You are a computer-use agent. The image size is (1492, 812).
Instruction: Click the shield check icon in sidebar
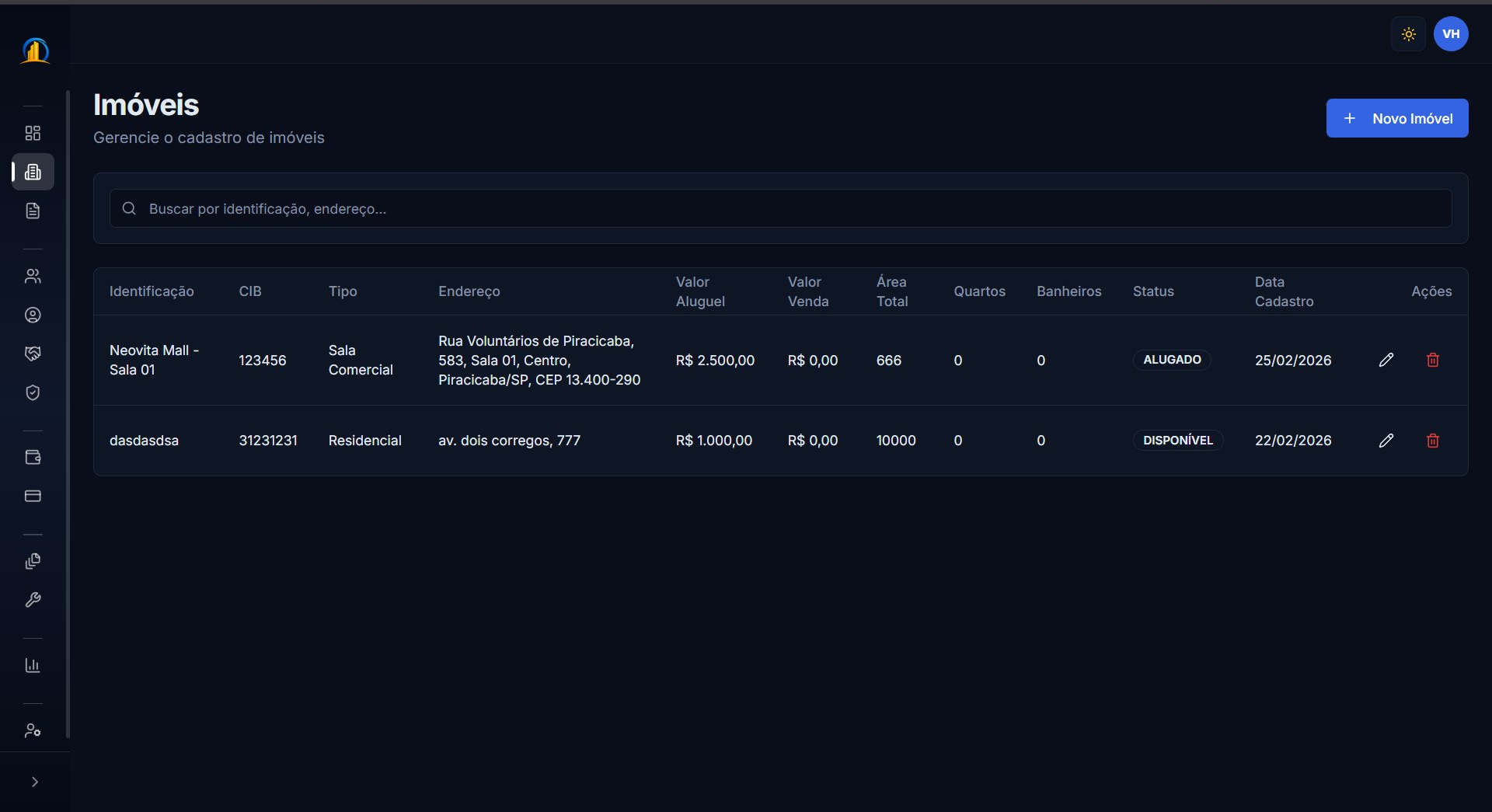coord(33,392)
